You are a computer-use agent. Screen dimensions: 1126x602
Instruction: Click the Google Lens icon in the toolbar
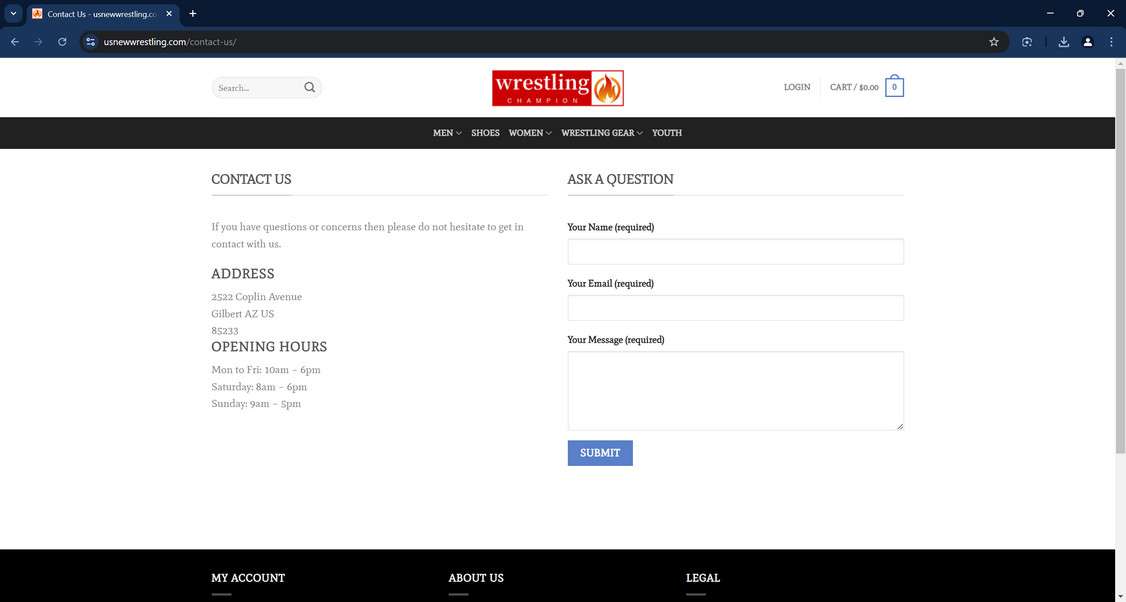1027,42
